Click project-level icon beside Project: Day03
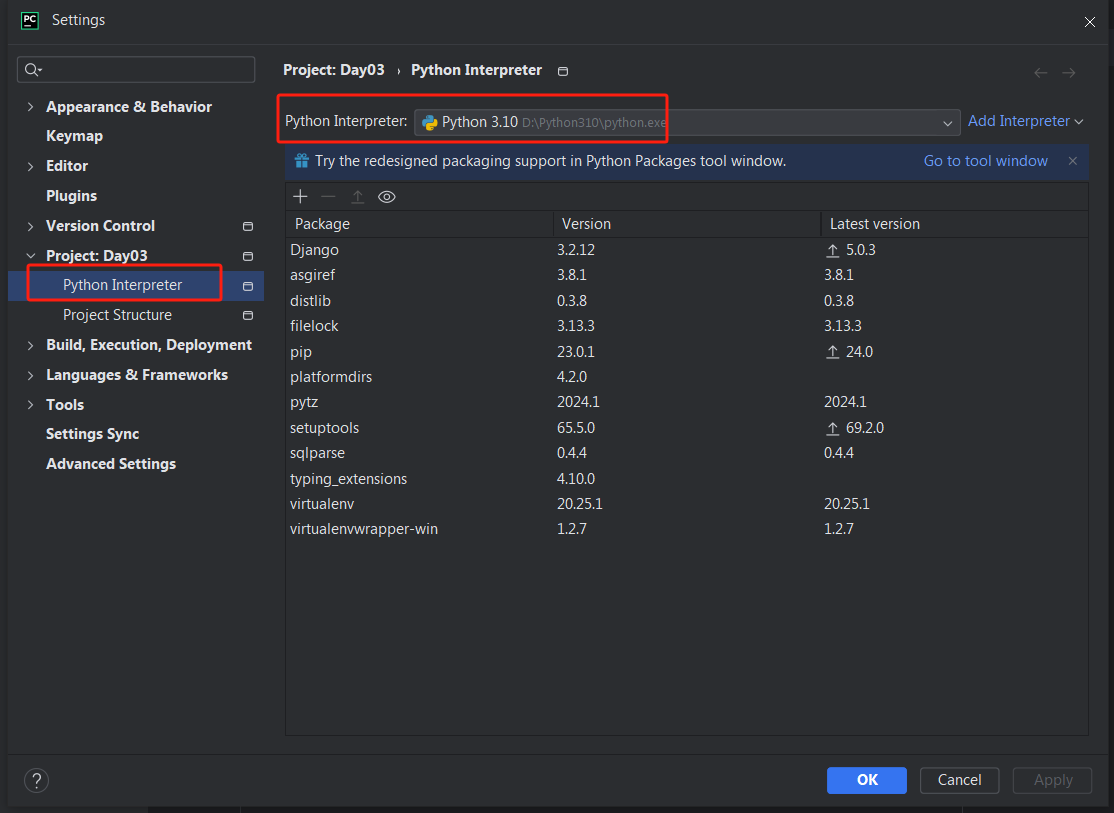Viewport: 1114px width, 813px height. (248, 256)
